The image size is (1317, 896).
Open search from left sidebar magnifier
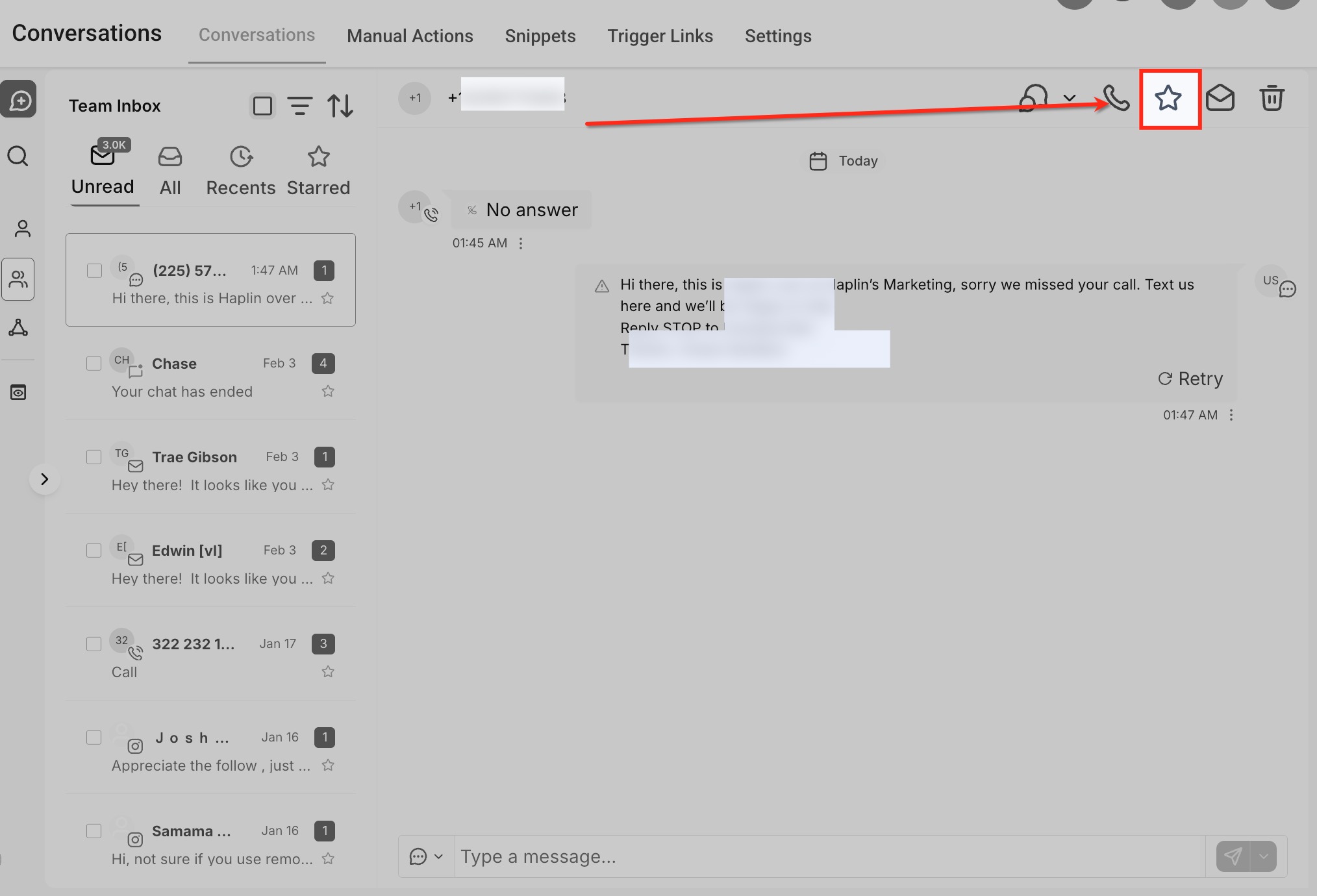18,156
